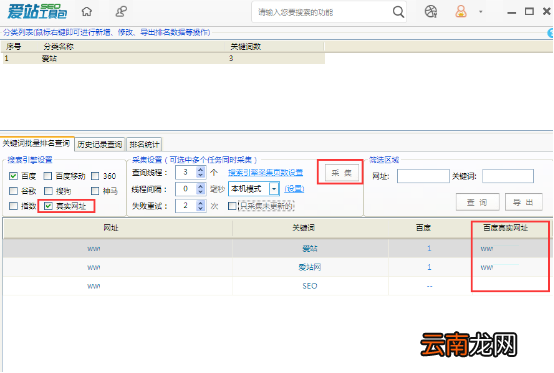Check 只采集未更新的 option

pyautogui.click(x=232, y=206)
